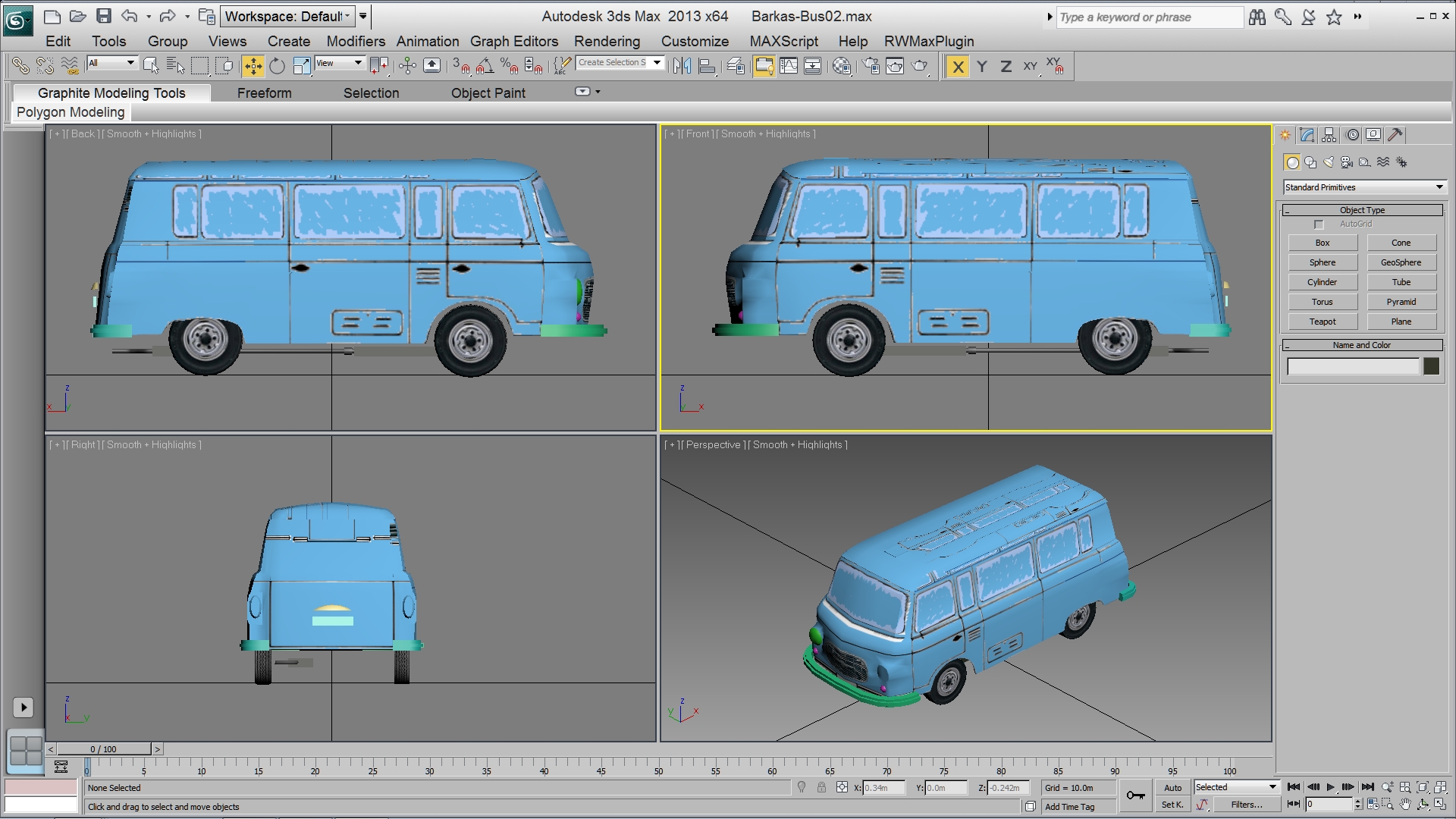This screenshot has height=819, width=1456.
Task: Open the Curve Editor toolbar icon
Action: [x=789, y=67]
